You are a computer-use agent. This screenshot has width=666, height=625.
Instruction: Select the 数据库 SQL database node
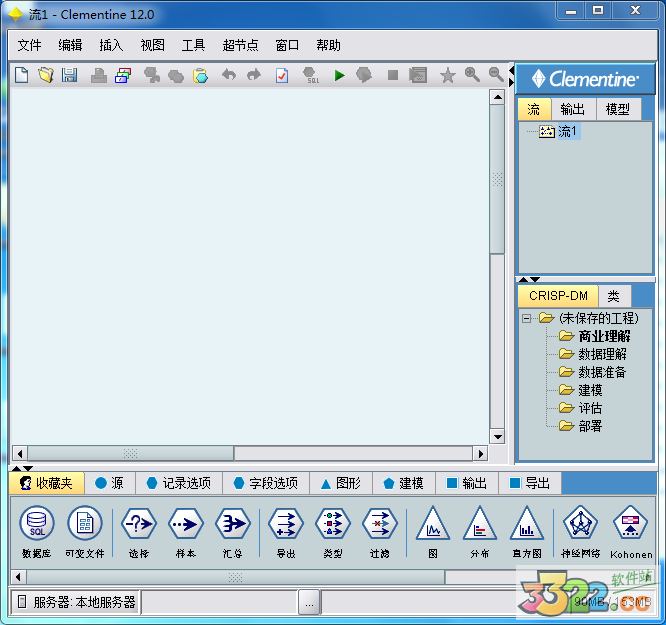(37, 532)
